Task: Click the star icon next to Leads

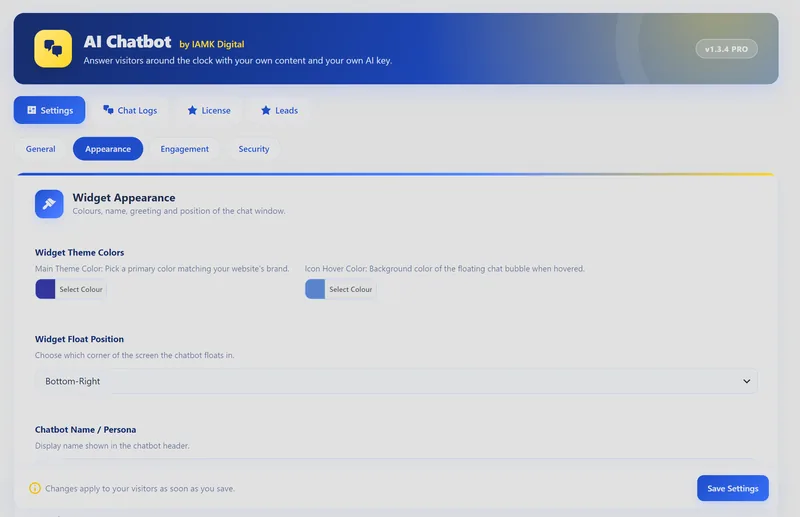Action: [266, 110]
